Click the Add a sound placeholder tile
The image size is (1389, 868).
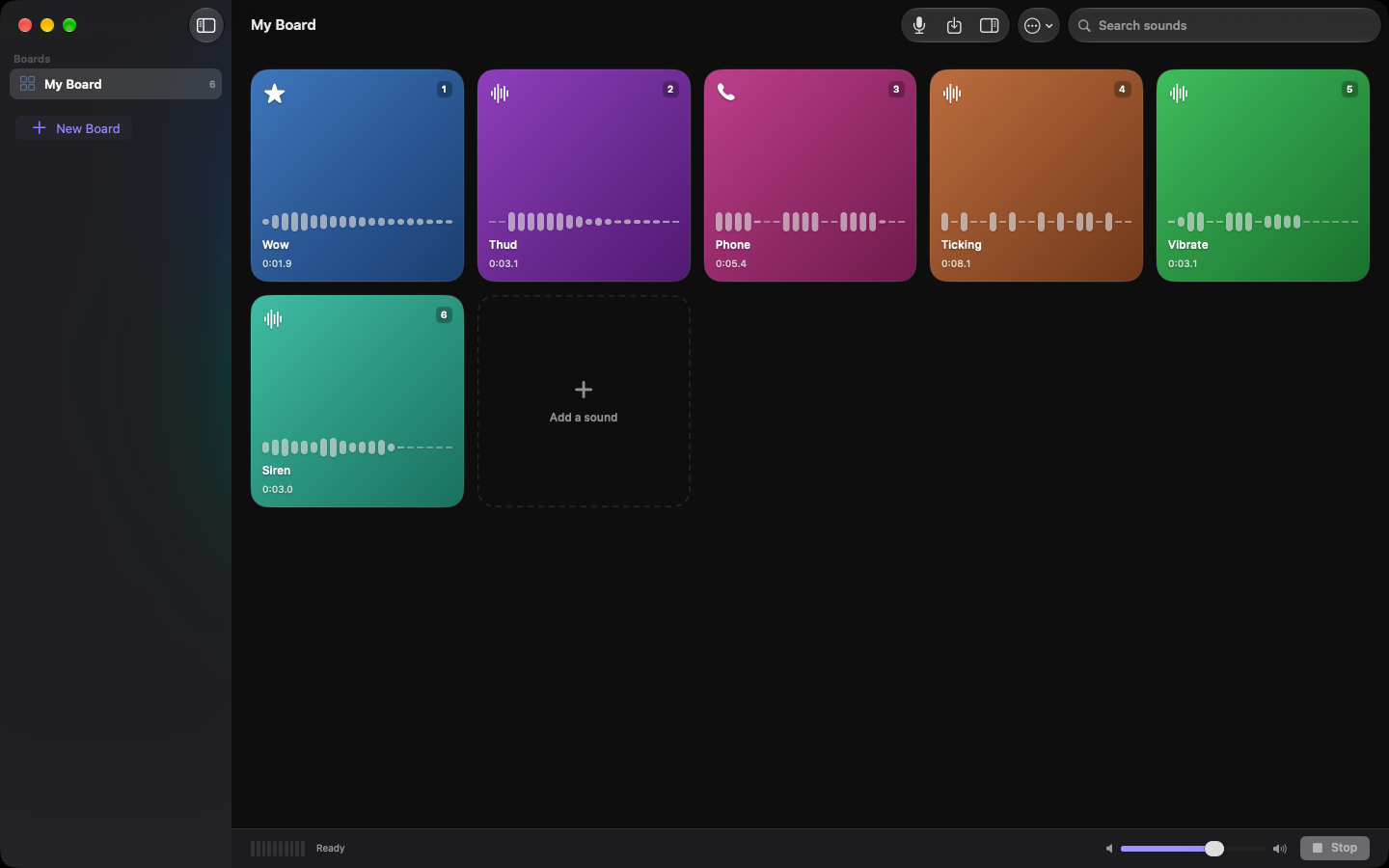[x=584, y=401]
